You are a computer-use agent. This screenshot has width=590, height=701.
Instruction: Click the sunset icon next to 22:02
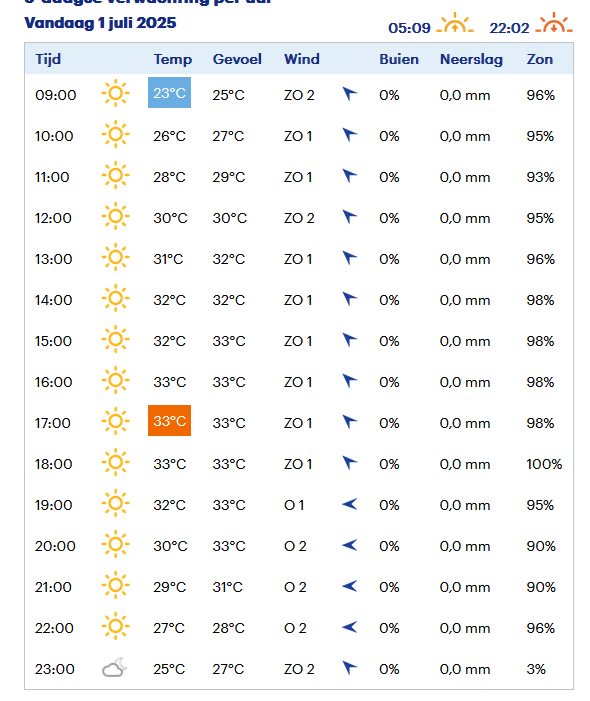click(x=554, y=23)
